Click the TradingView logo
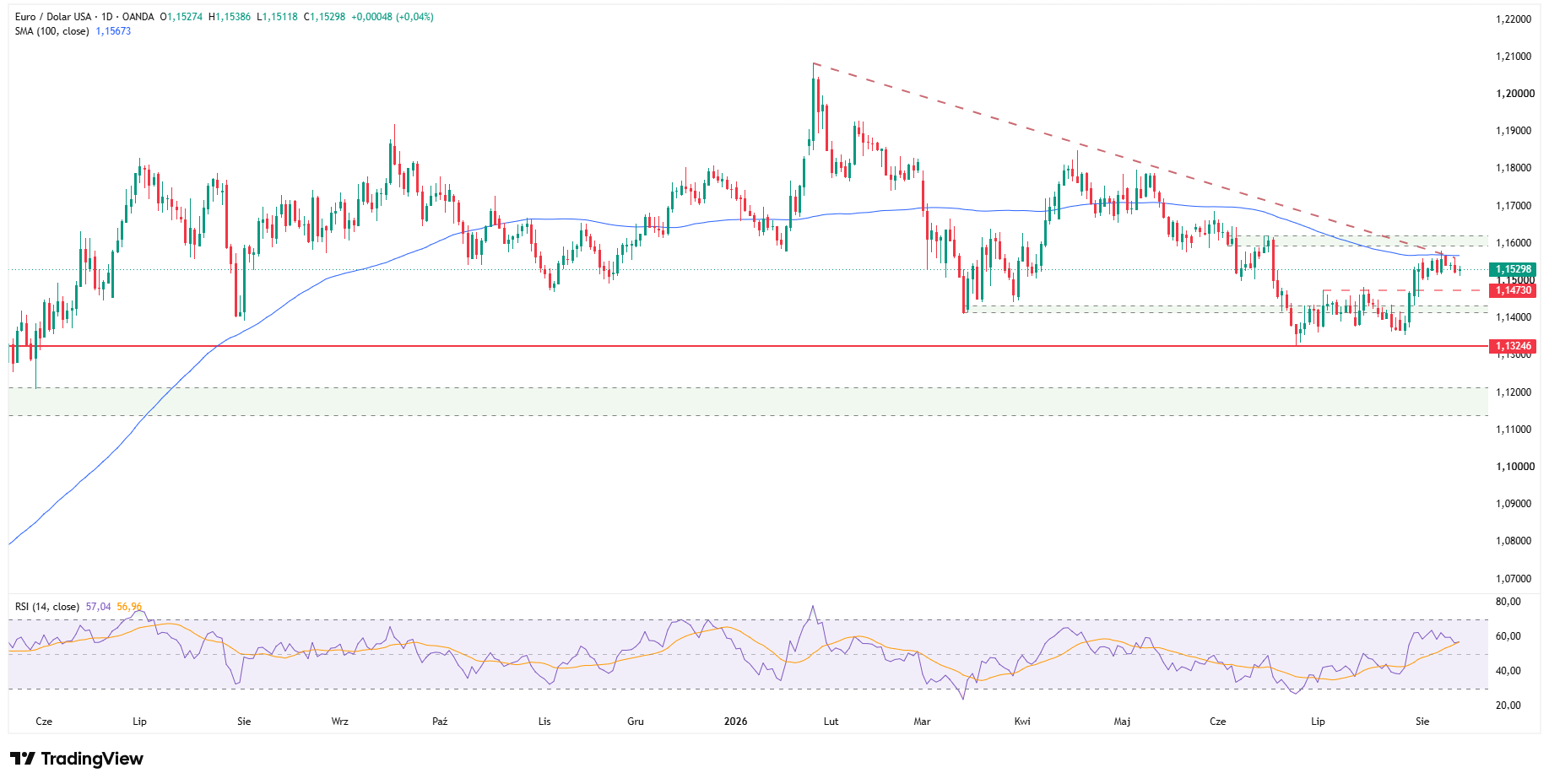This screenshot has width=1549, height=784. click(77, 759)
